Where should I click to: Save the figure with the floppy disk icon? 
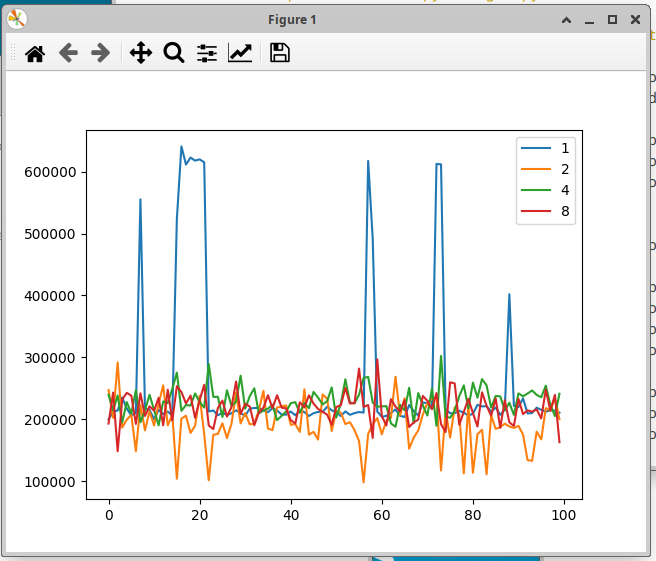click(x=280, y=54)
